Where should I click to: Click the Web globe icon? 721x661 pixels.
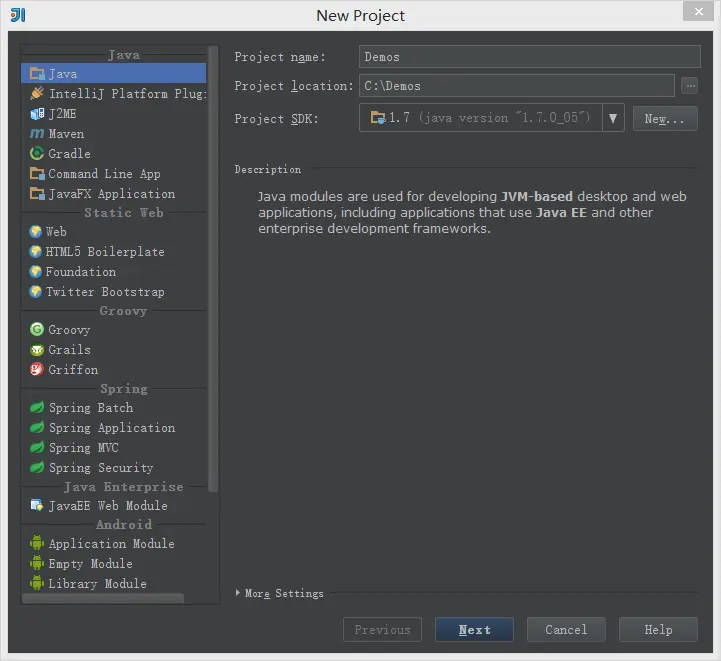35,232
